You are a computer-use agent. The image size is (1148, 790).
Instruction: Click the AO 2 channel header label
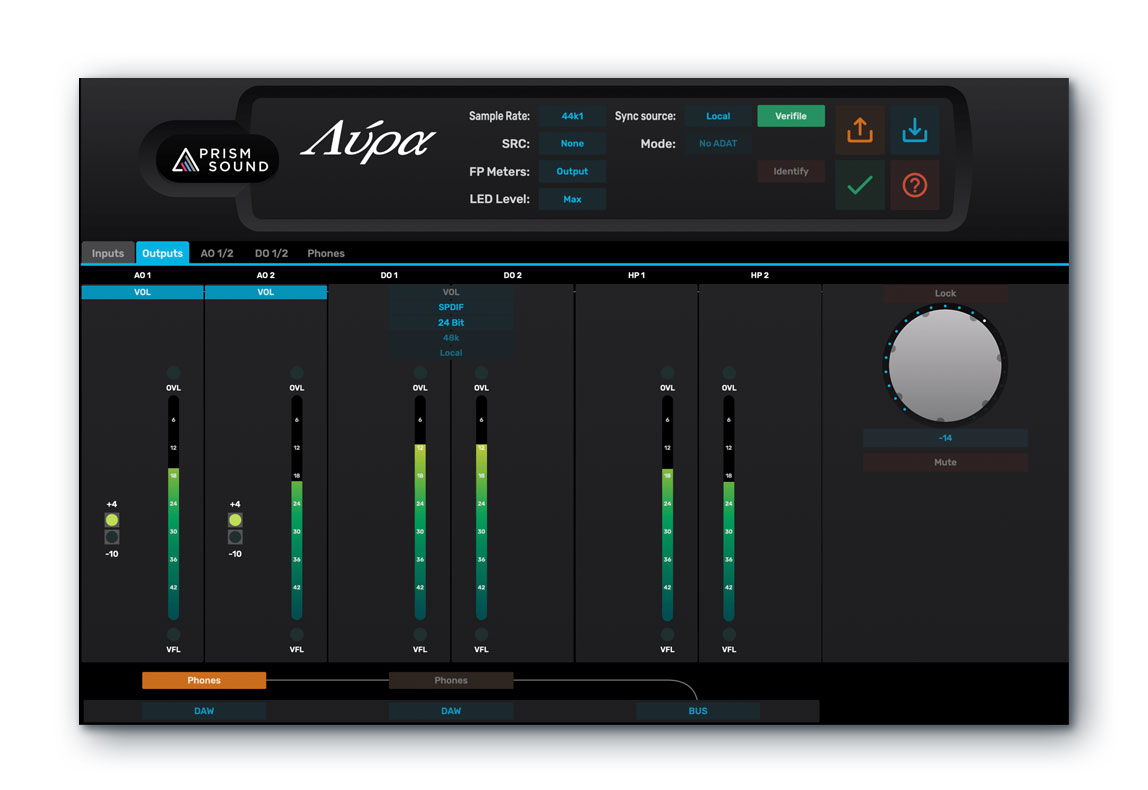point(266,275)
